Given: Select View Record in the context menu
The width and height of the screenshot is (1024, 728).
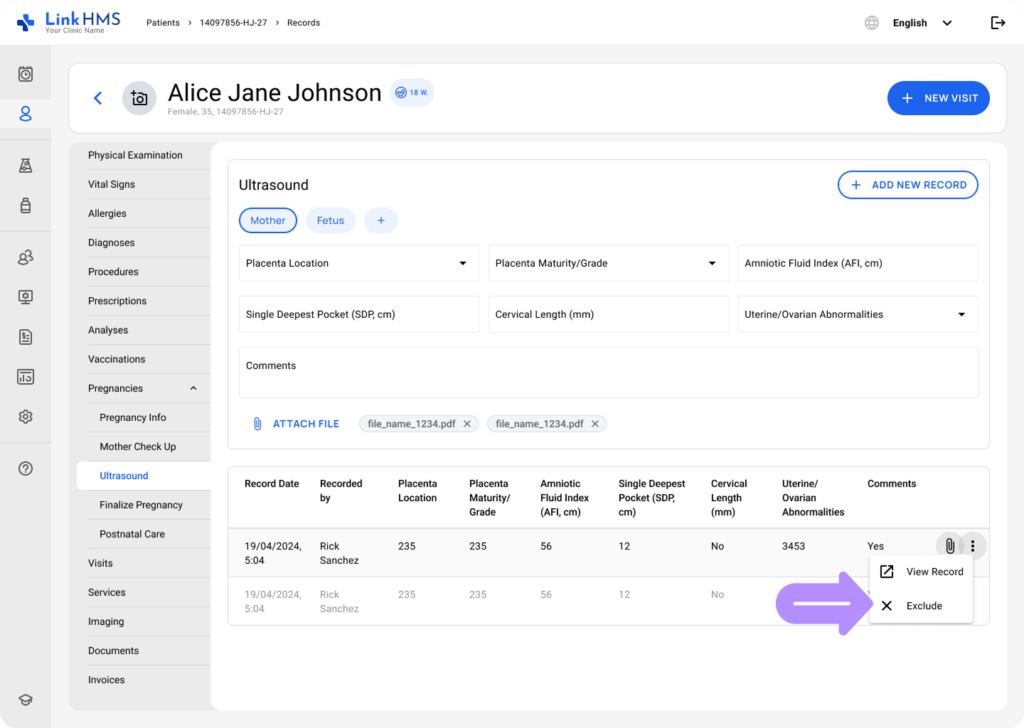Looking at the screenshot, I should coord(933,572).
